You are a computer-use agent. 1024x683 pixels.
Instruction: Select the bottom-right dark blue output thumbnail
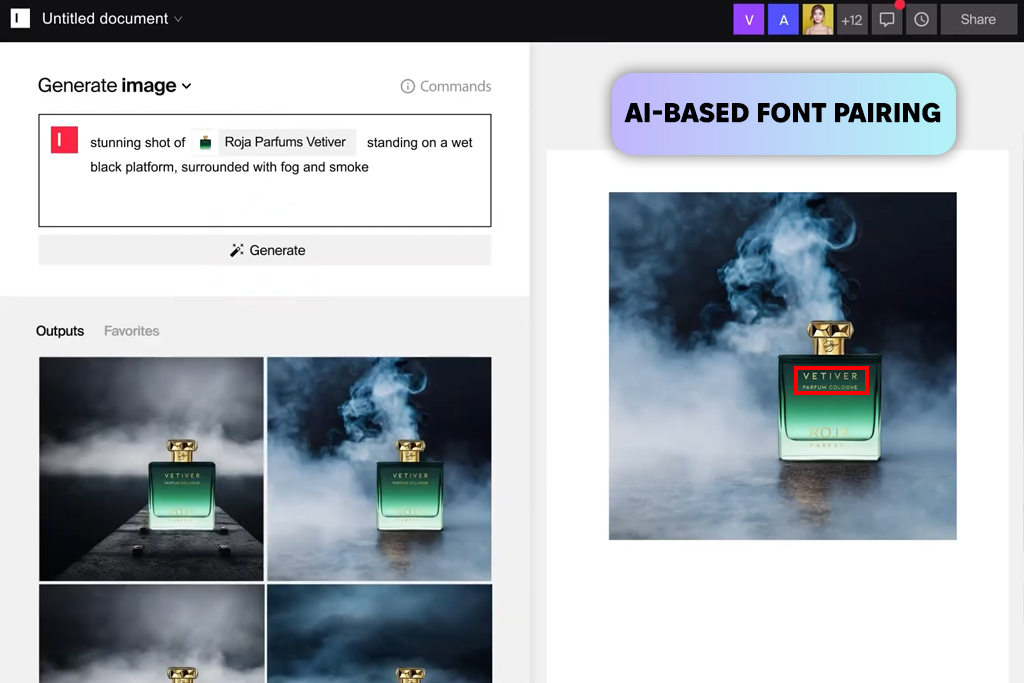click(x=379, y=633)
